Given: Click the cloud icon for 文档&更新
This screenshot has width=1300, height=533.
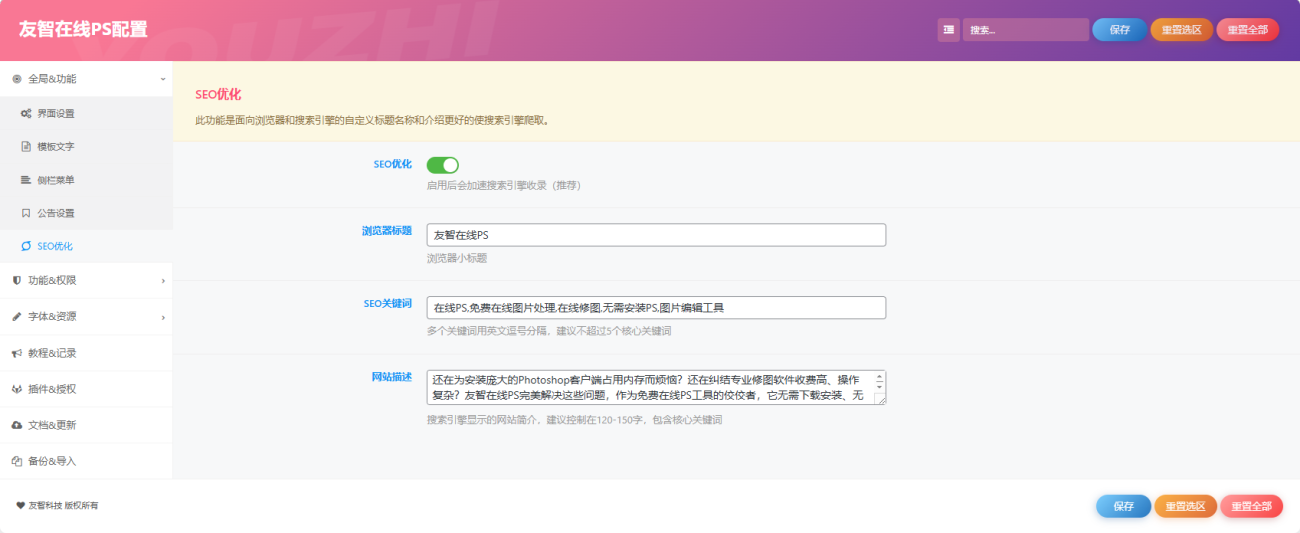Looking at the screenshot, I should tap(17, 425).
